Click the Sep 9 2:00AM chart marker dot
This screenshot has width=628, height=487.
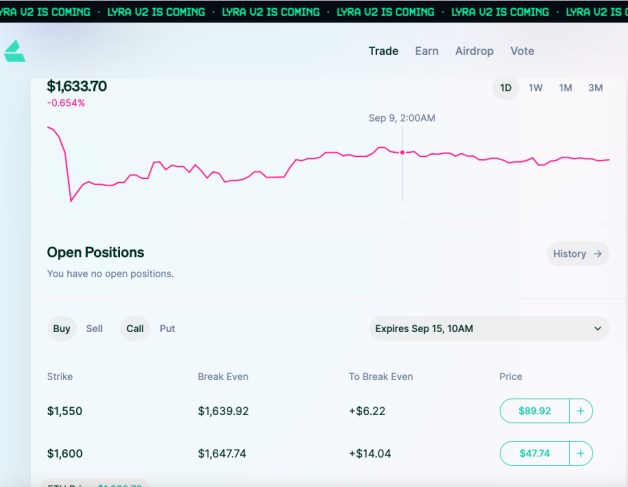click(x=403, y=152)
